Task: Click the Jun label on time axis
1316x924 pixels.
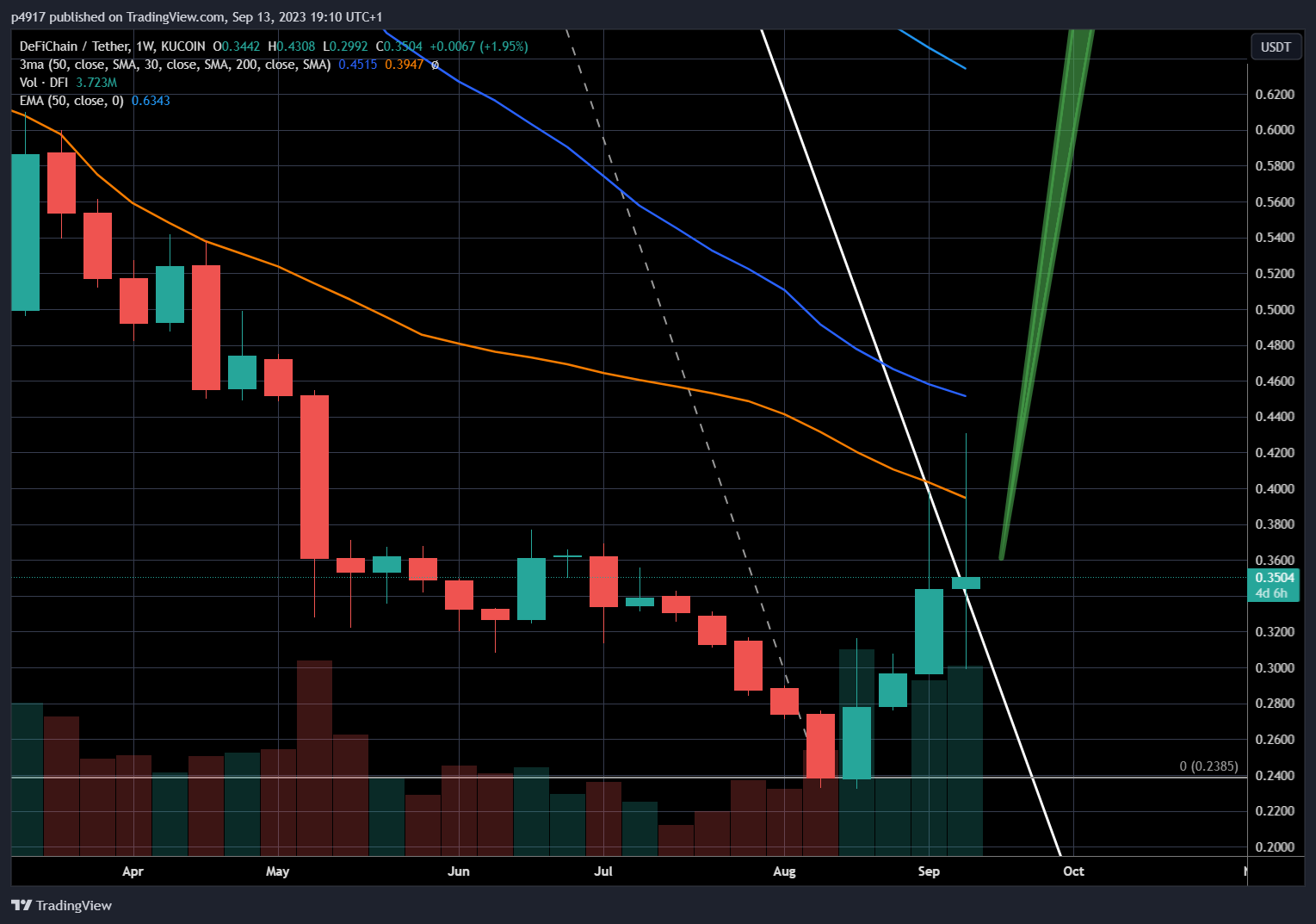Action: [x=459, y=871]
